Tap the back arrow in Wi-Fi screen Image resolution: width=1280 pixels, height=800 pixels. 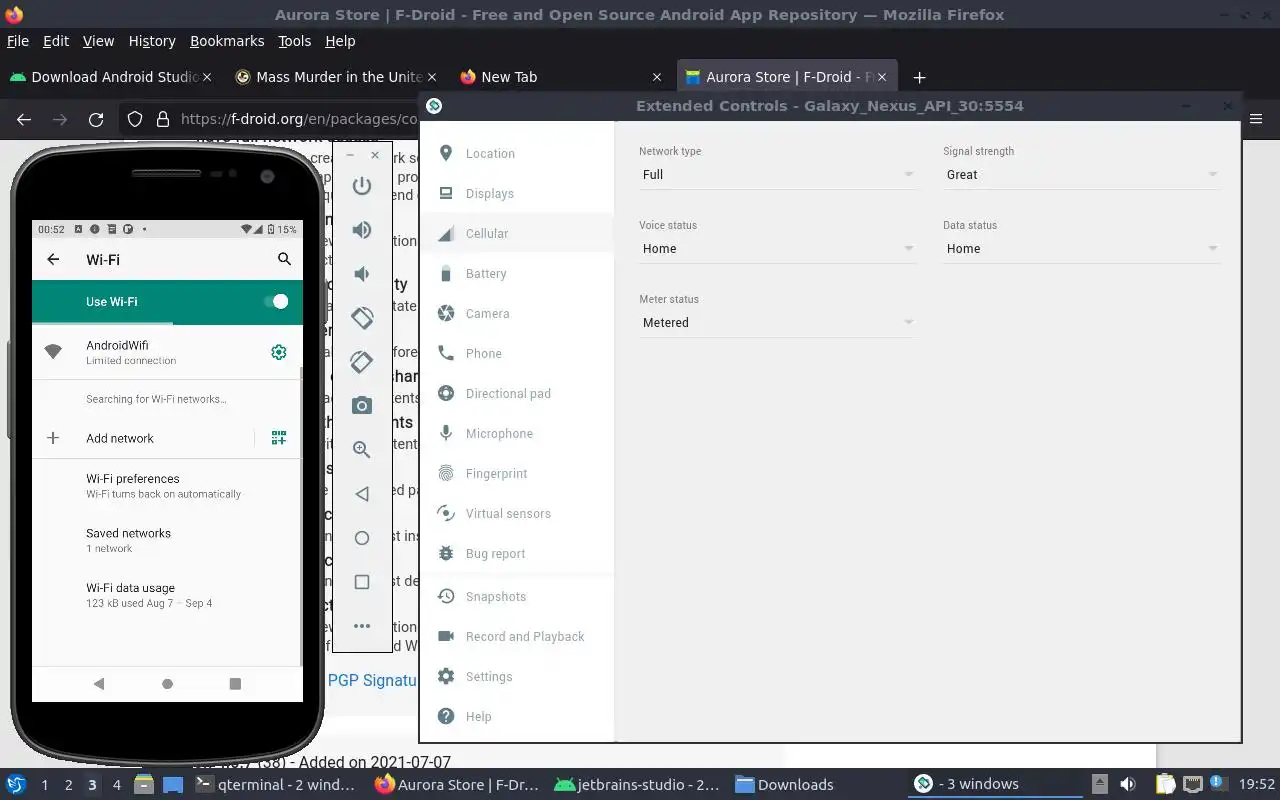[53, 259]
